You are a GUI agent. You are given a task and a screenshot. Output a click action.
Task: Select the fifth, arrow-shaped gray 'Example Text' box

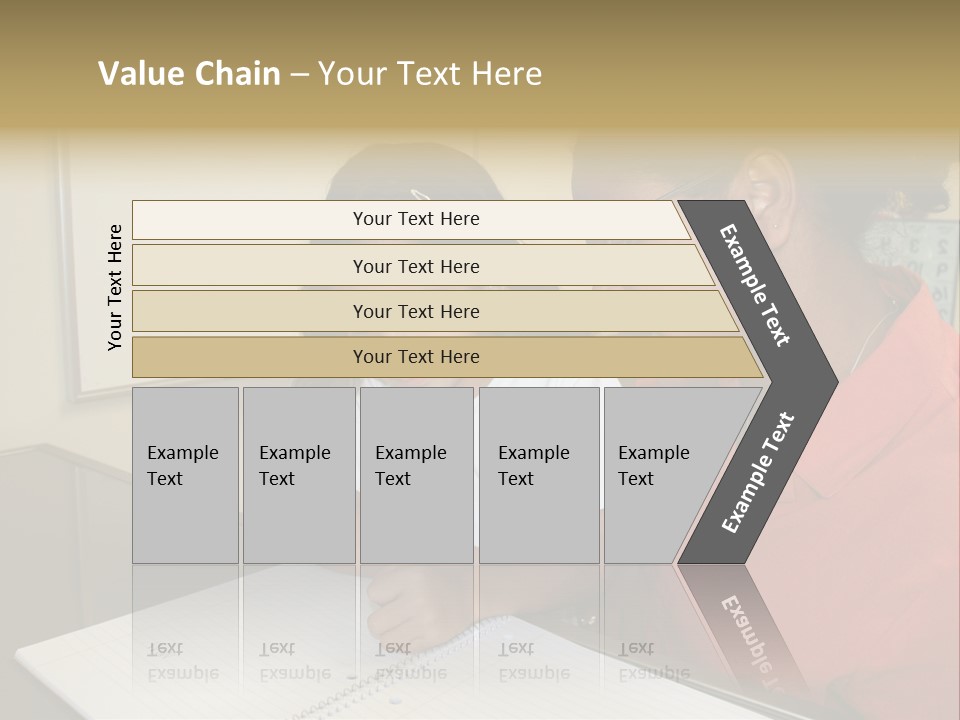pos(660,475)
